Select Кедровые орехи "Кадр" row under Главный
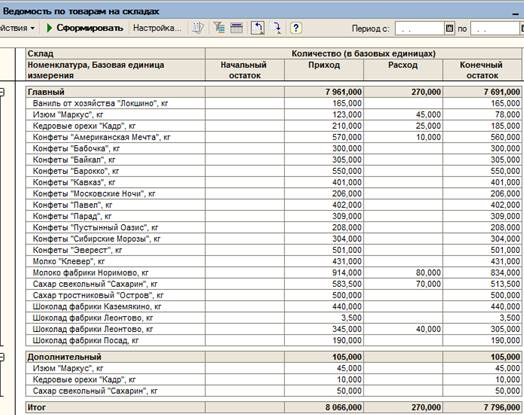 click(273, 126)
